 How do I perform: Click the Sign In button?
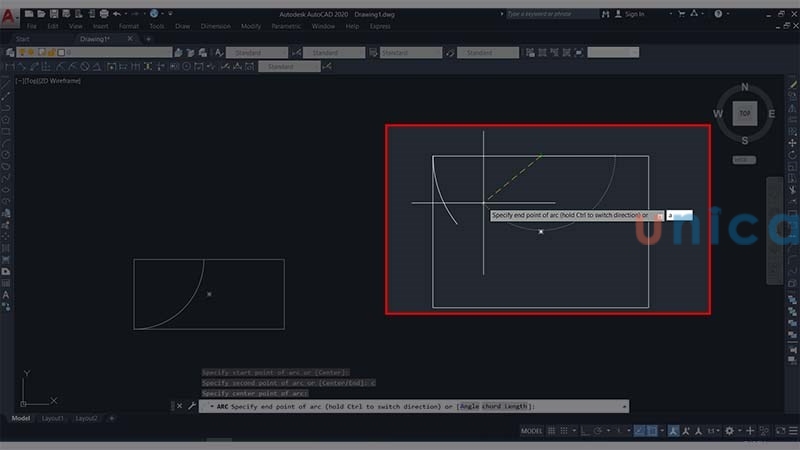(632, 14)
